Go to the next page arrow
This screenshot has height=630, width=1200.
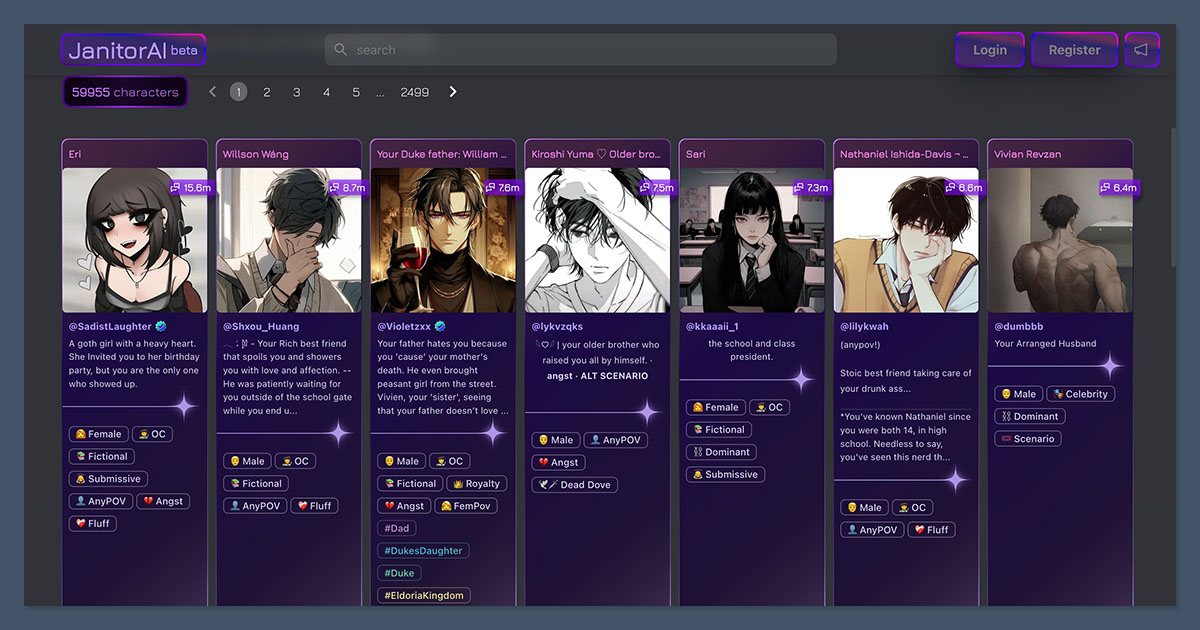(453, 92)
